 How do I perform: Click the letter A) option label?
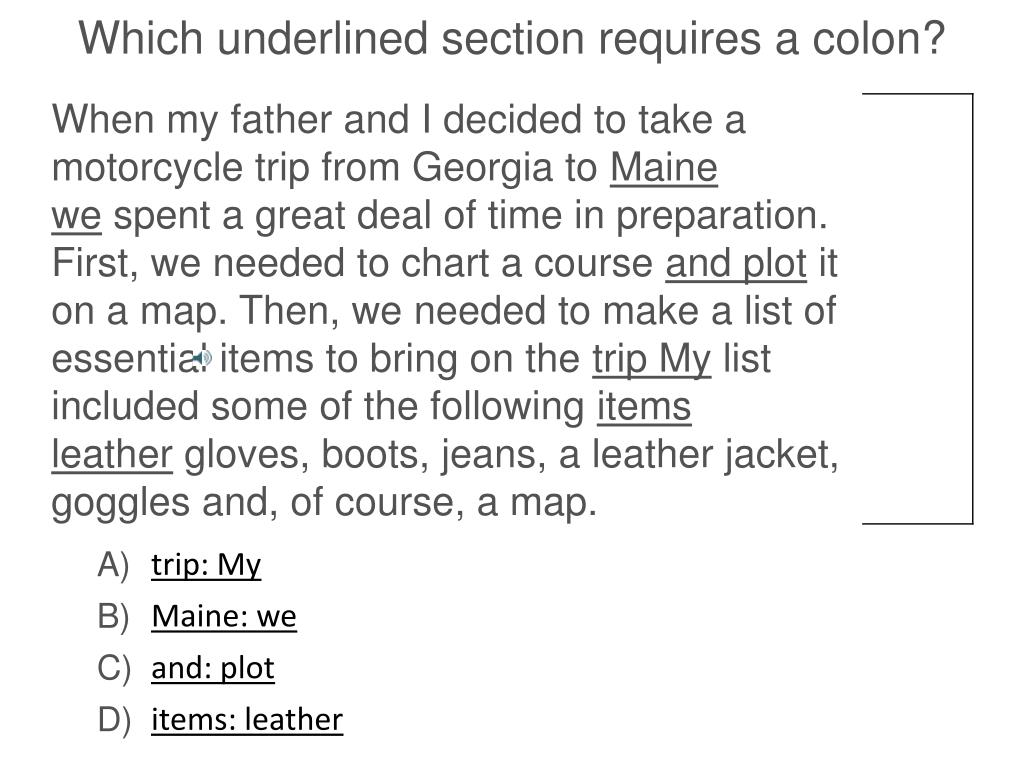coord(114,564)
